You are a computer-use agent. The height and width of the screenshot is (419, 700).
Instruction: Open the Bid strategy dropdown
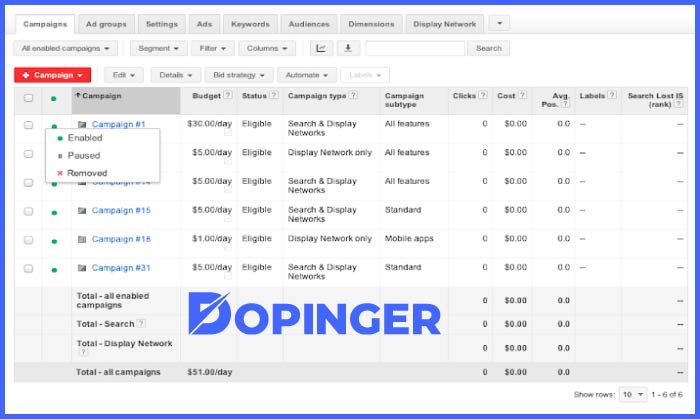(x=239, y=75)
